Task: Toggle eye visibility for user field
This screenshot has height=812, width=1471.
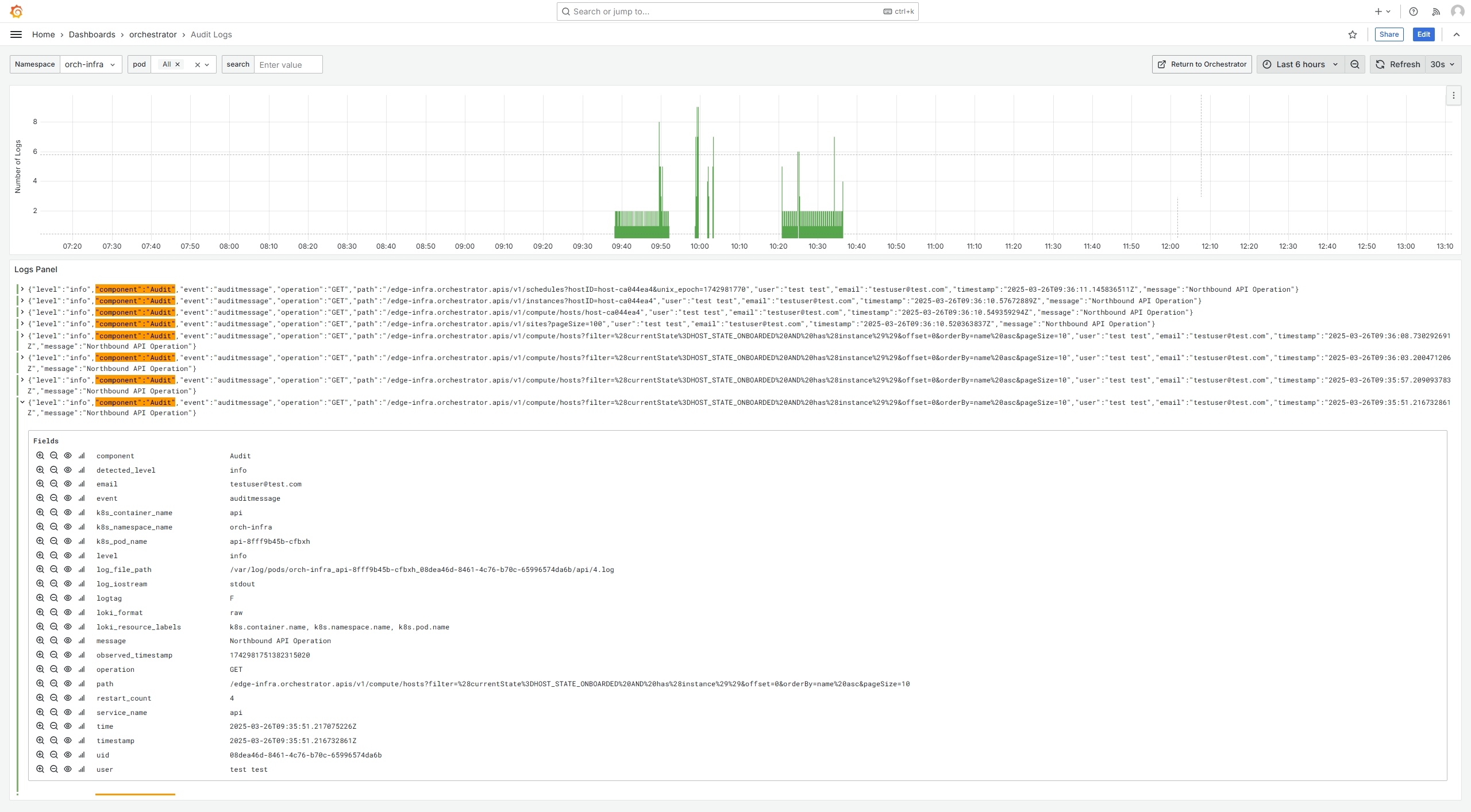Action: click(x=68, y=769)
